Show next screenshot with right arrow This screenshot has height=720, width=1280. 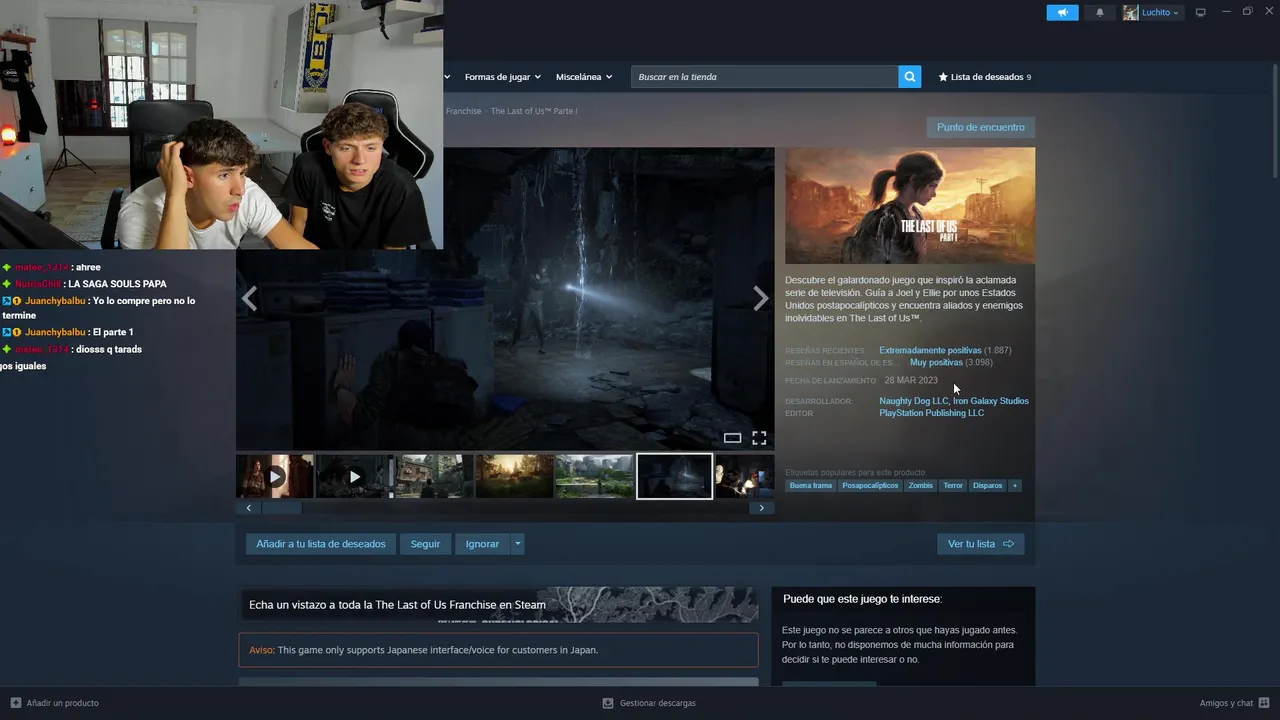click(x=761, y=298)
